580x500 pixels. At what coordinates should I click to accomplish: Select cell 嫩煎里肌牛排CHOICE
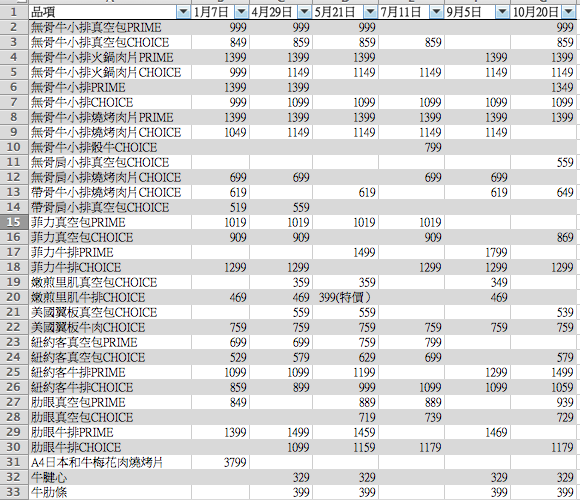point(110,297)
